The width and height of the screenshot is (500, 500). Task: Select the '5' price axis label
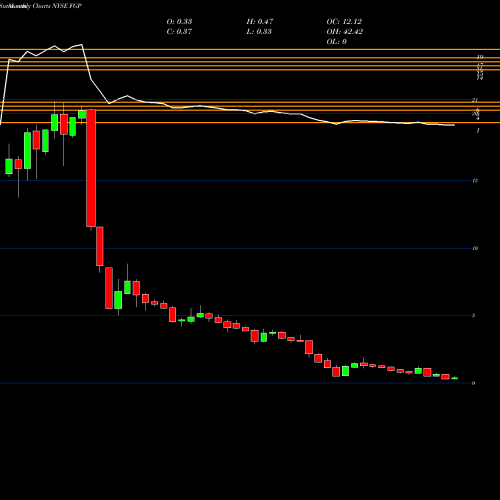point(473,315)
